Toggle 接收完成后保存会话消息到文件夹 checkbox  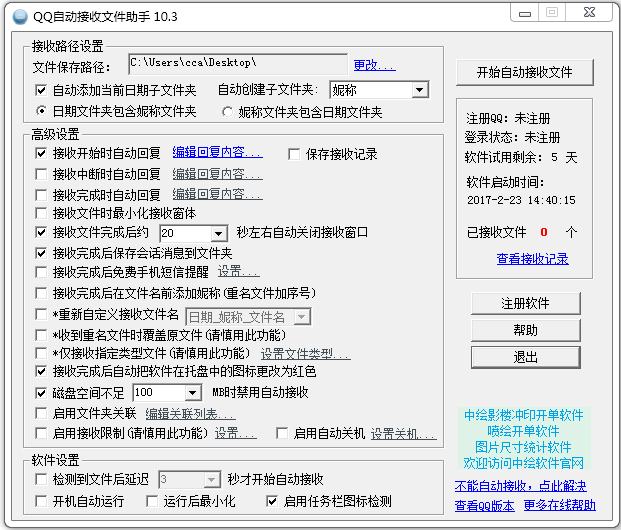(41, 253)
